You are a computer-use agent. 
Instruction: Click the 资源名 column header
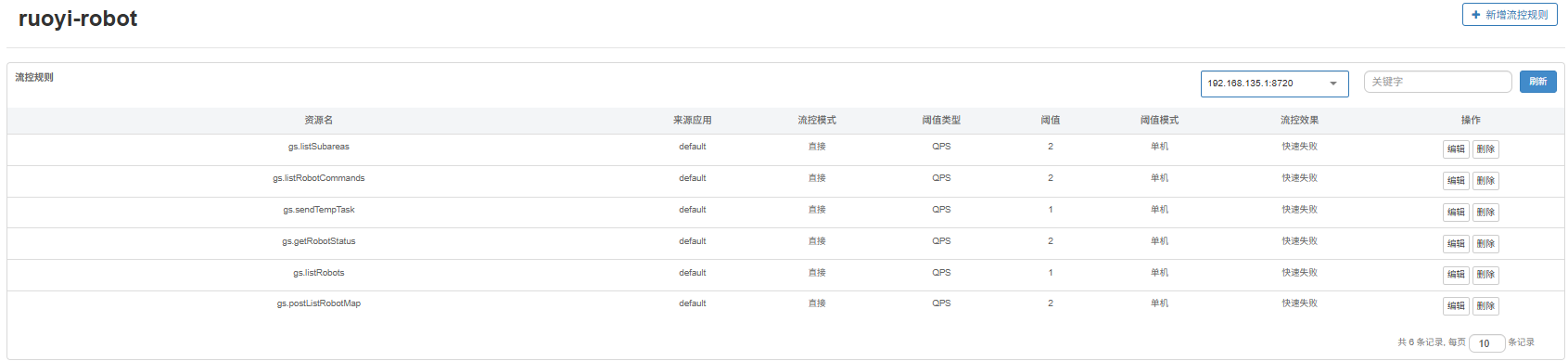319,121
